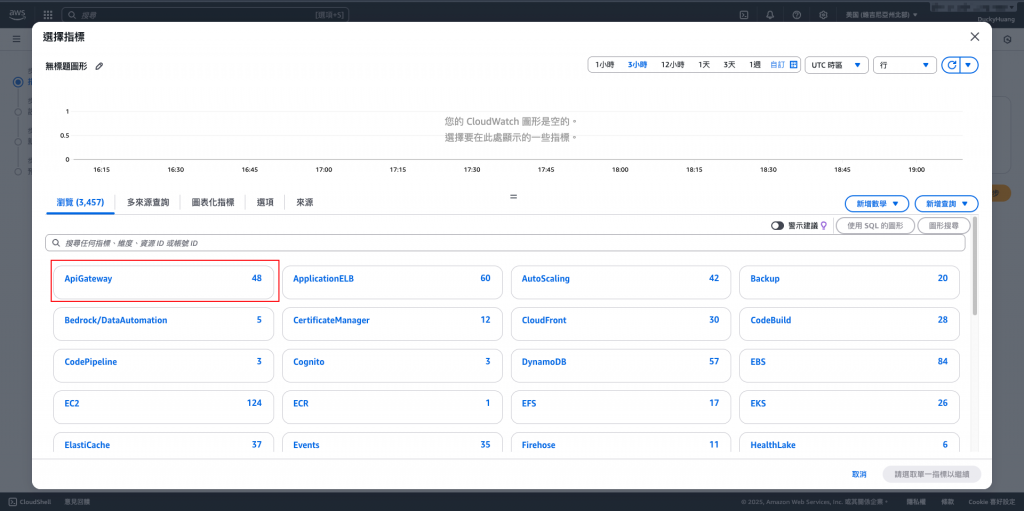Click the graph search button
Image resolution: width=1024 pixels, height=511 pixels.
pos(943,225)
